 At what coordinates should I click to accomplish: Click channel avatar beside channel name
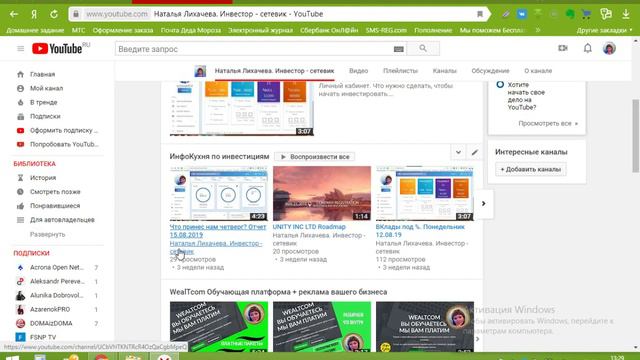(x=200, y=71)
